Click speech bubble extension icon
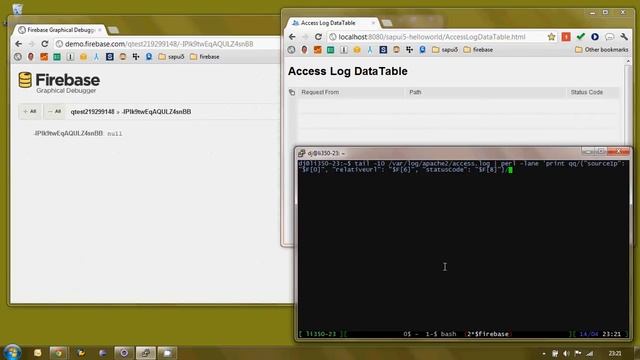The image size is (640, 360). point(609,37)
